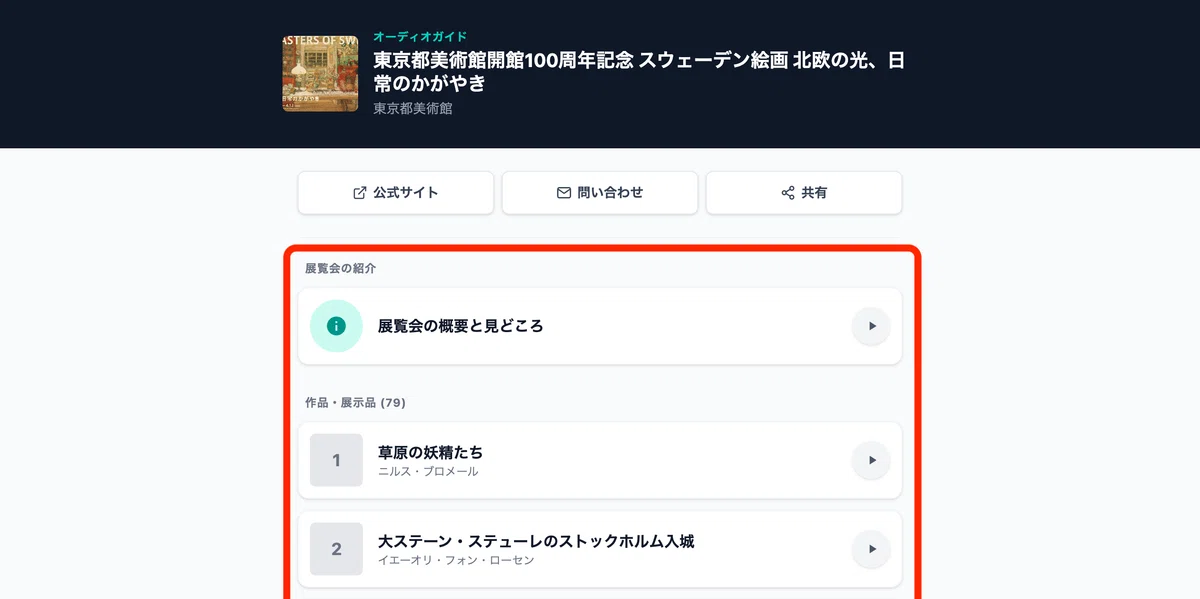Click artist name ニルス・ブロメール
1200x599 pixels.
(x=428, y=472)
